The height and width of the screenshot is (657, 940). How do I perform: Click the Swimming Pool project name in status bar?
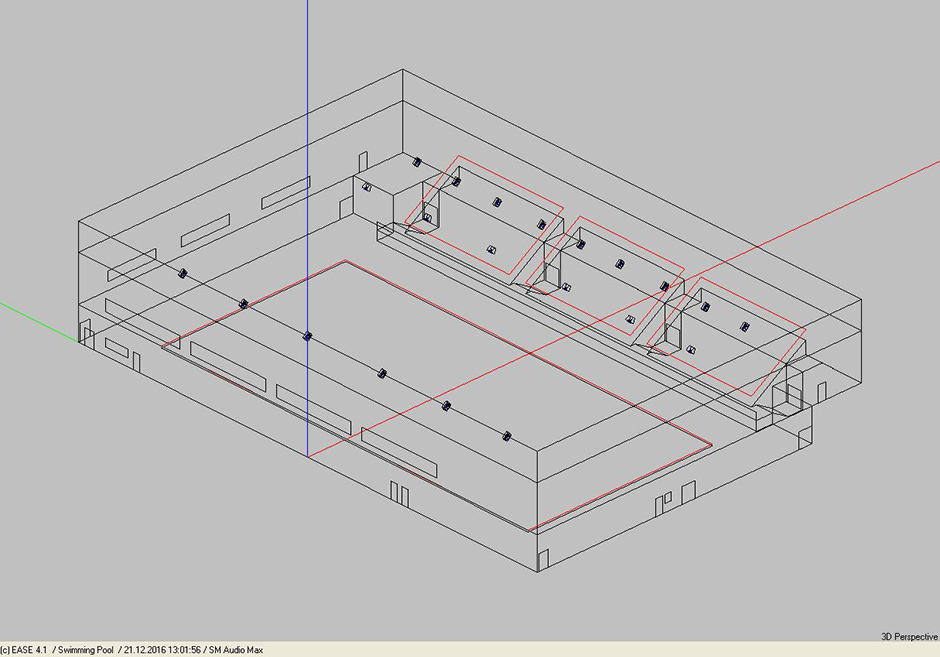[x=86, y=650]
